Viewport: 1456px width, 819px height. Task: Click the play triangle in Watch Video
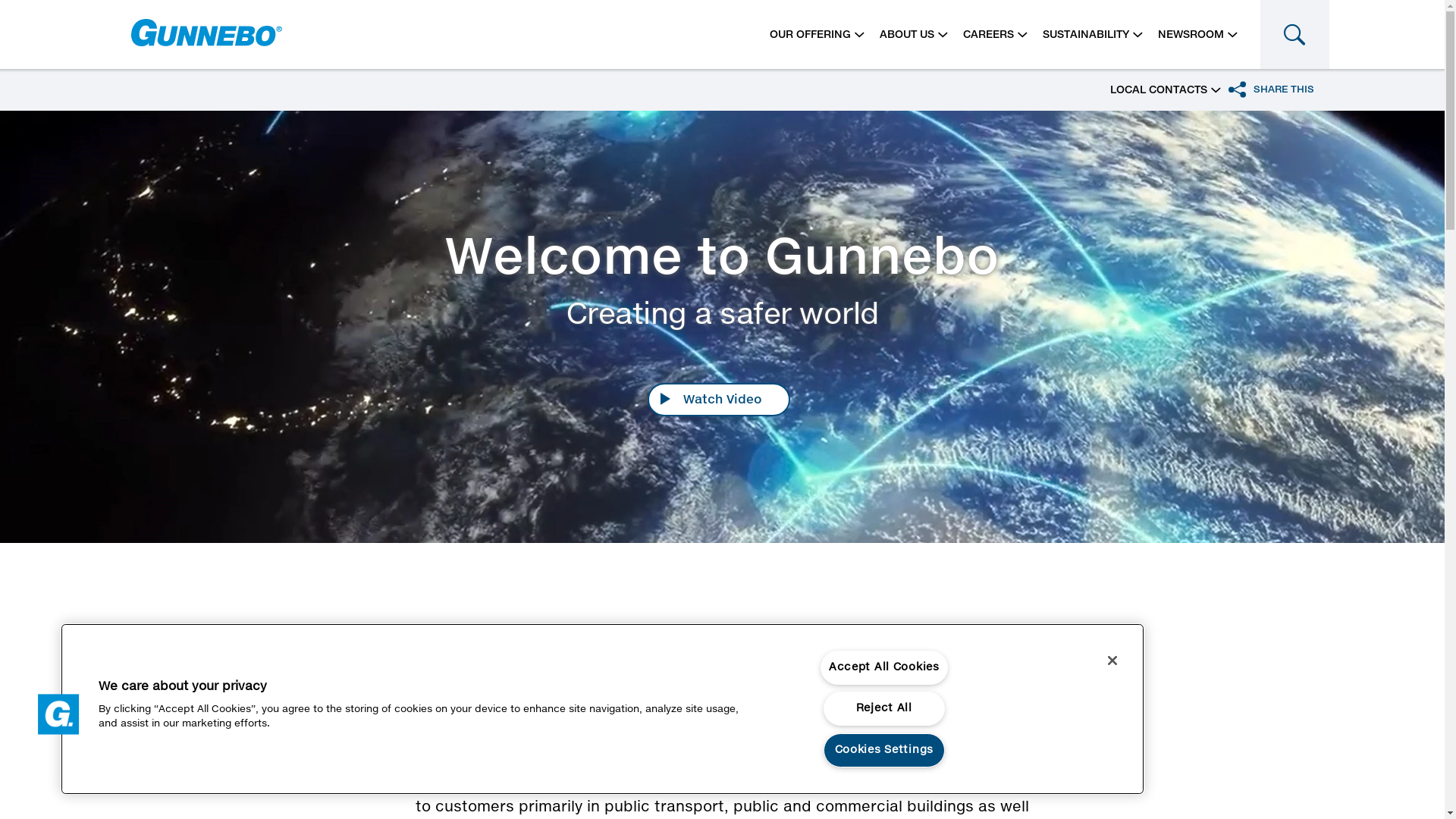(665, 399)
